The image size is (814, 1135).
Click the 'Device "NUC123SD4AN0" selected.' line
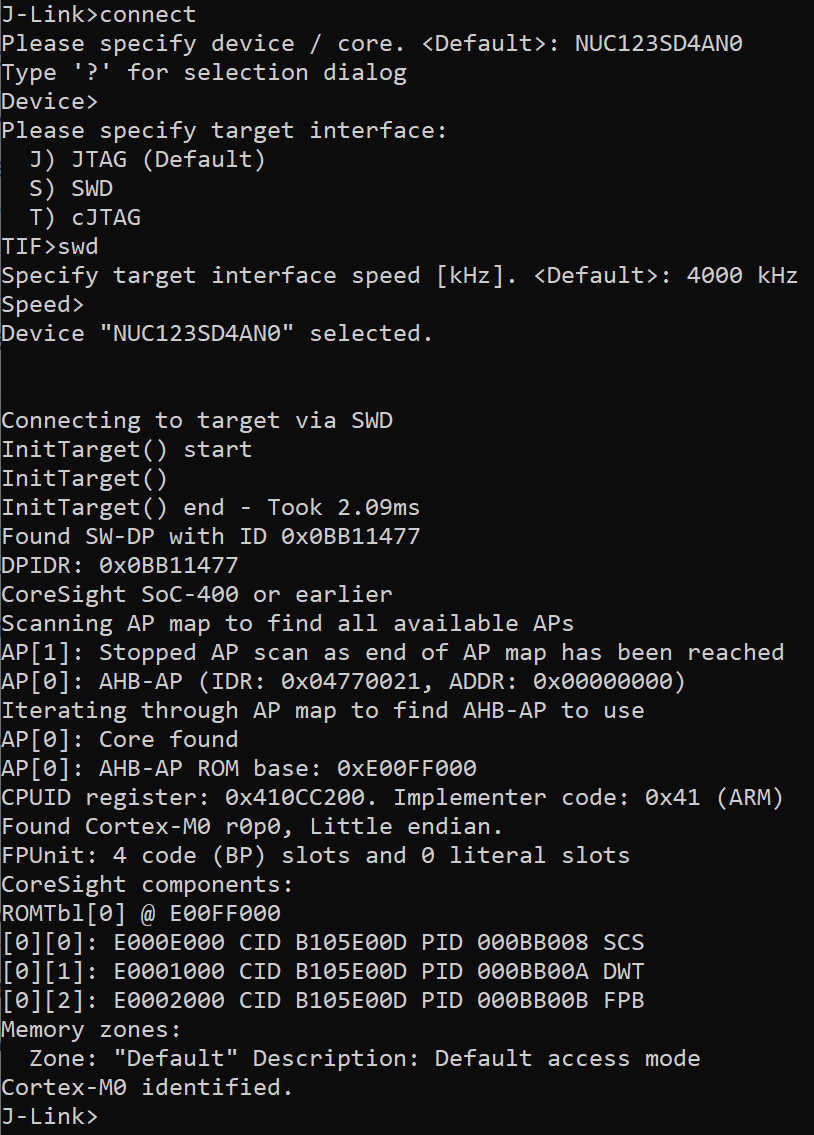(x=217, y=334)
